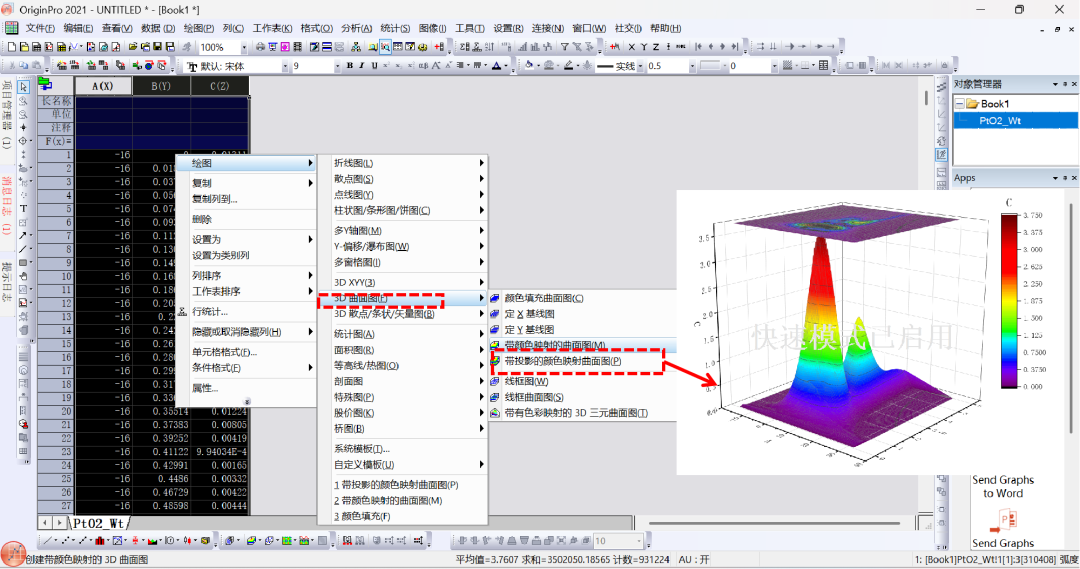
Task: Click the line color pencil icon
Action: pos(568,65)
